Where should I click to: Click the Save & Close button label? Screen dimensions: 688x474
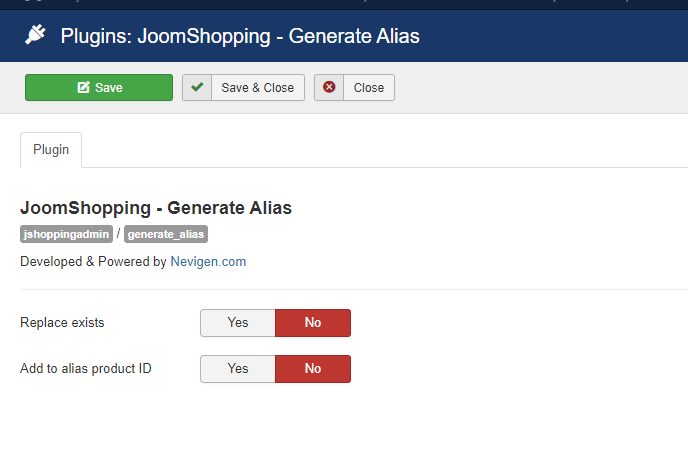(x=258, y=88)
